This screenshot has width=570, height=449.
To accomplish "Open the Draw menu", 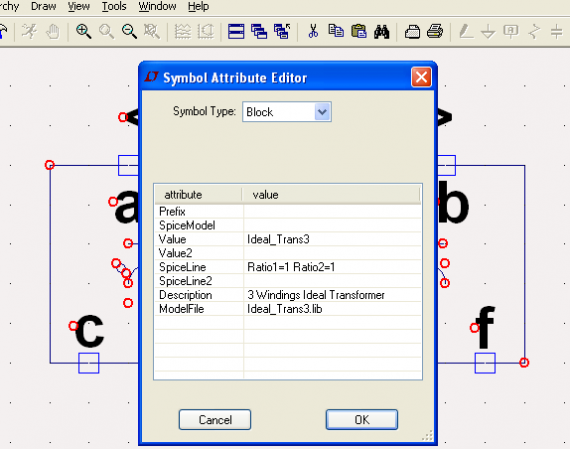I will coord(43,6).
